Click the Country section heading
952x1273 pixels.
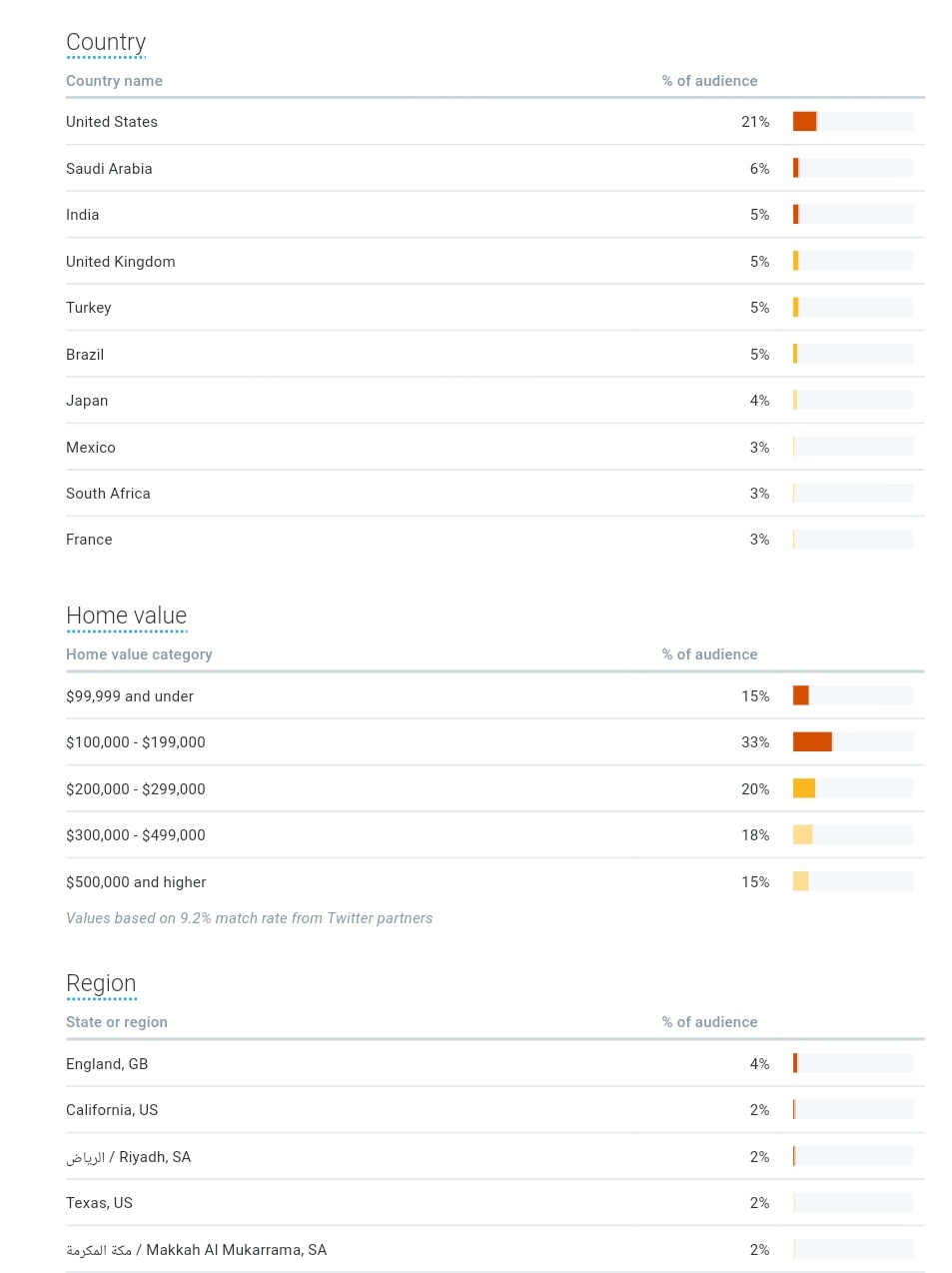(x=106, y=42)
